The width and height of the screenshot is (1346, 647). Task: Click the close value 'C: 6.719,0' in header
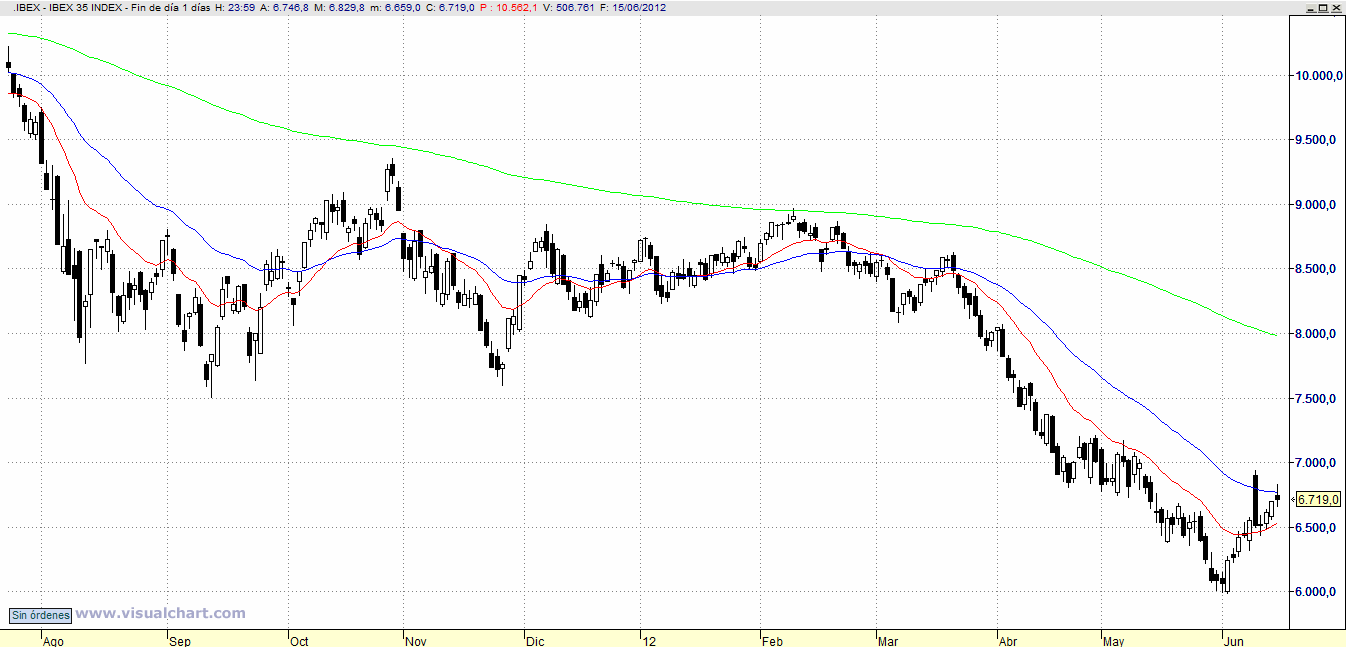tap(451, 7)
